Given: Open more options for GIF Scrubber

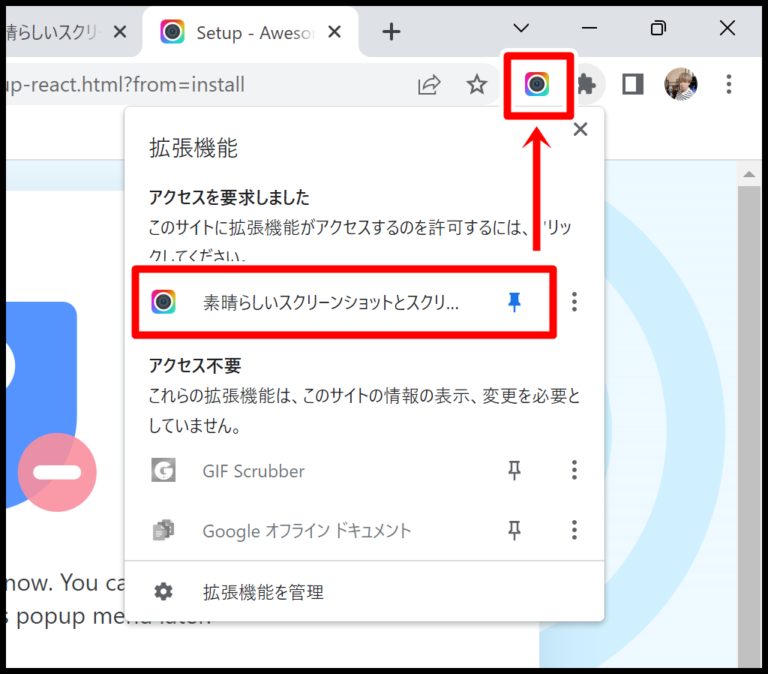Looking at the screenshot, I should pos(575,470).
